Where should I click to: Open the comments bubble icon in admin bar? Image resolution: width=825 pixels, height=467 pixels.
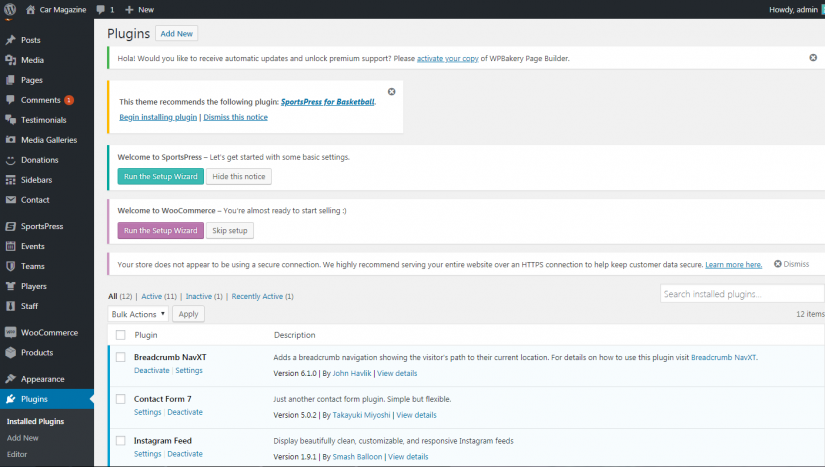(x=101, y=9)
